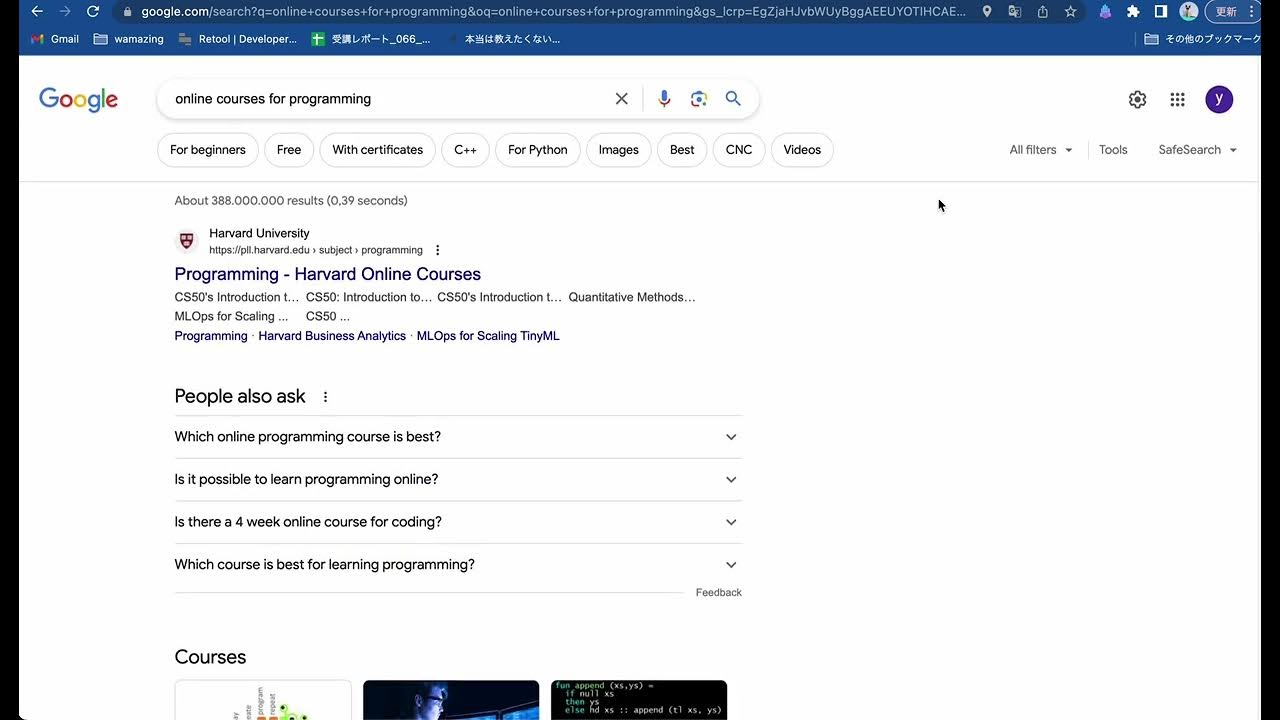
Task: Clear the search query with the X
Action: click(x=622, y=99)
